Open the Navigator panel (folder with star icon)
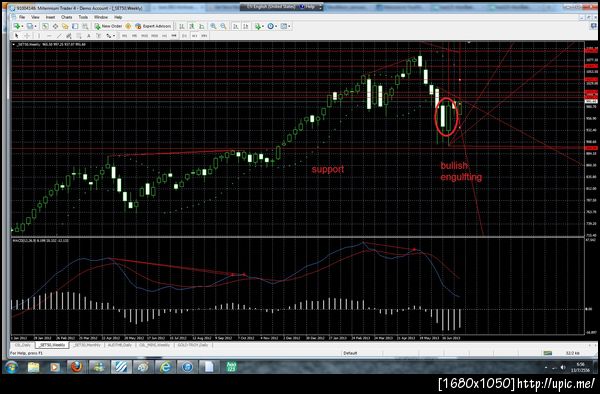600x394 pixels. point(65,26)
